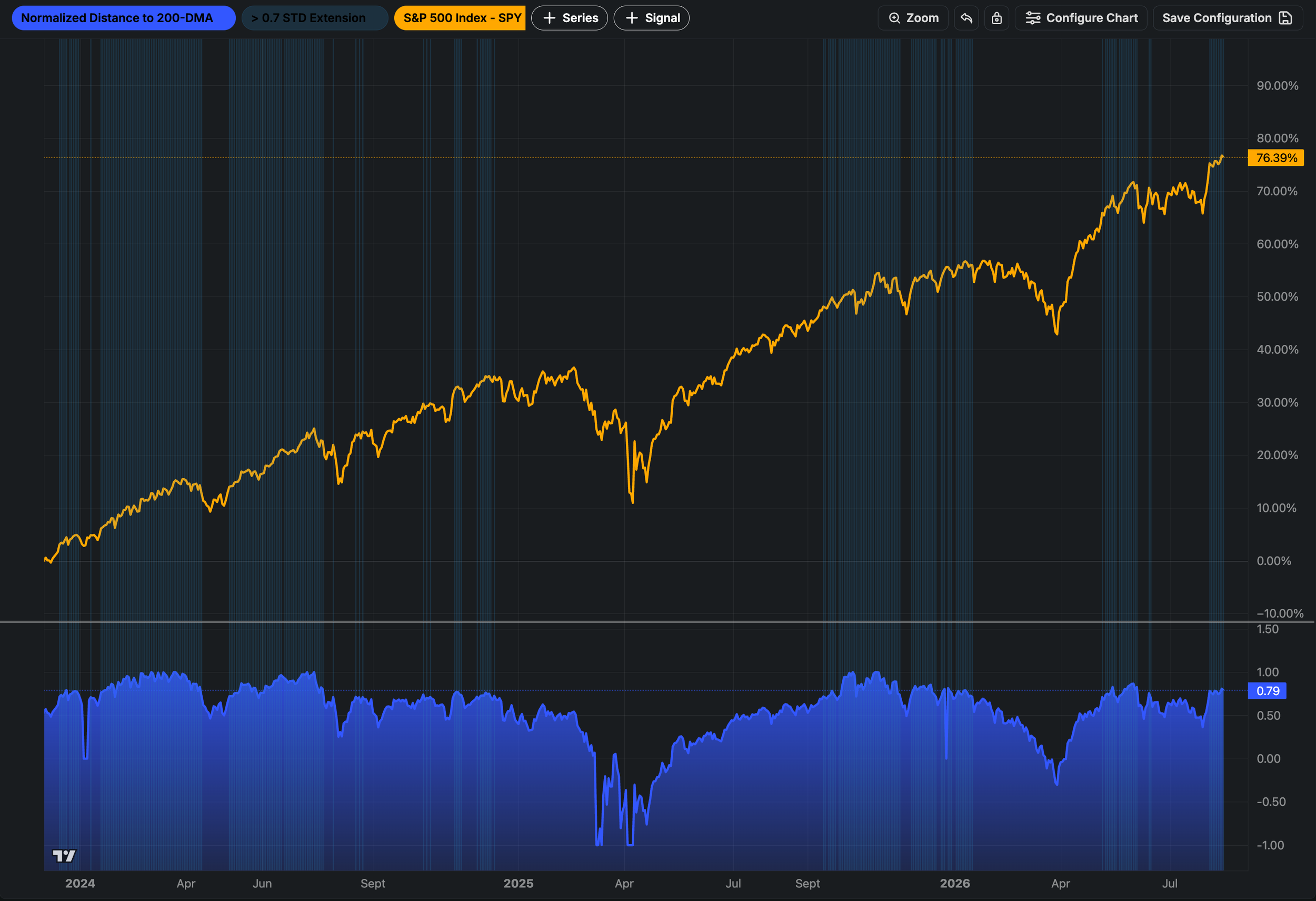
Task: Click the last Jul label after 2026
Action: [1170, 884]
